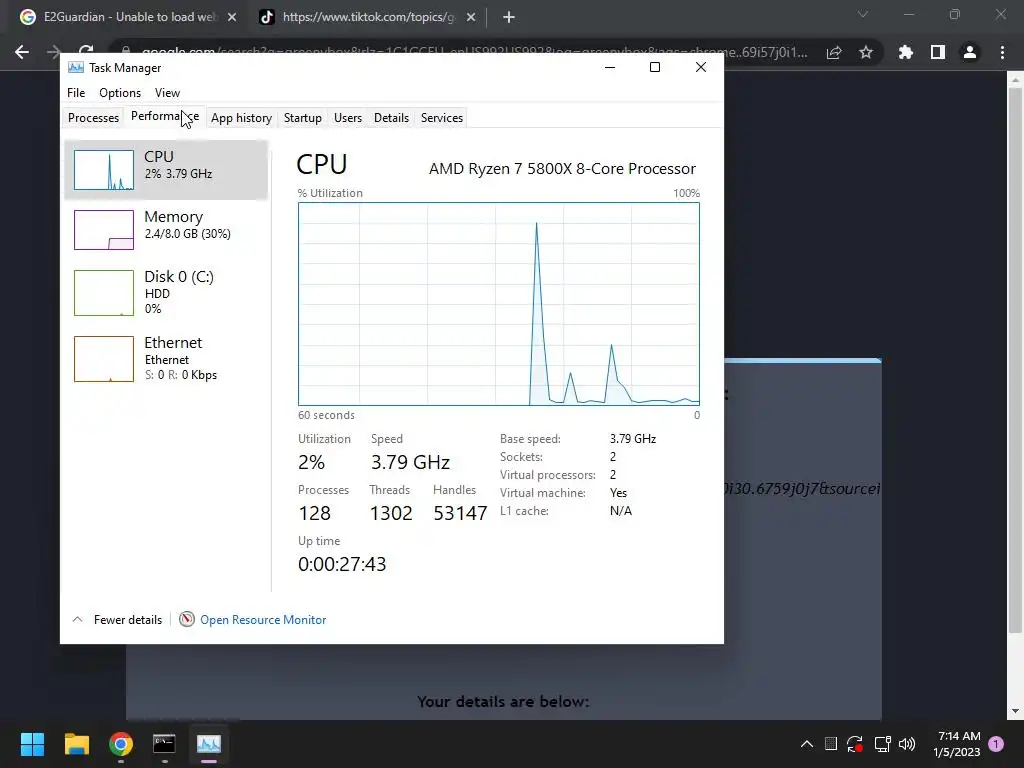Click the Chrome taskbar icon
This screenshot has width=1024, height=768.
[x=121, y=744]
